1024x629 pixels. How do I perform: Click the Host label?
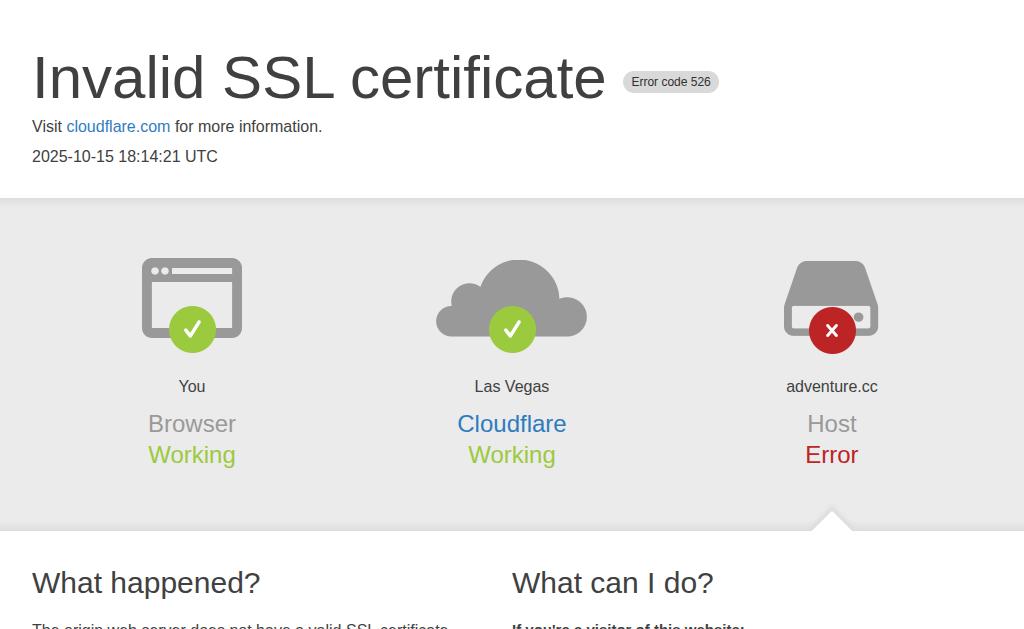coord(831,424)
